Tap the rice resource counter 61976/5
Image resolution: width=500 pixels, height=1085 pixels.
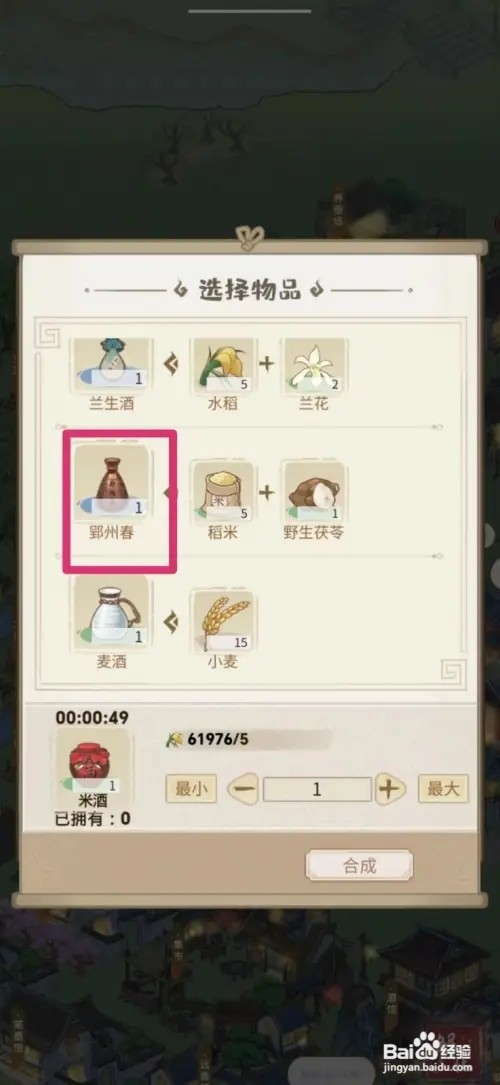coord(207,740)
